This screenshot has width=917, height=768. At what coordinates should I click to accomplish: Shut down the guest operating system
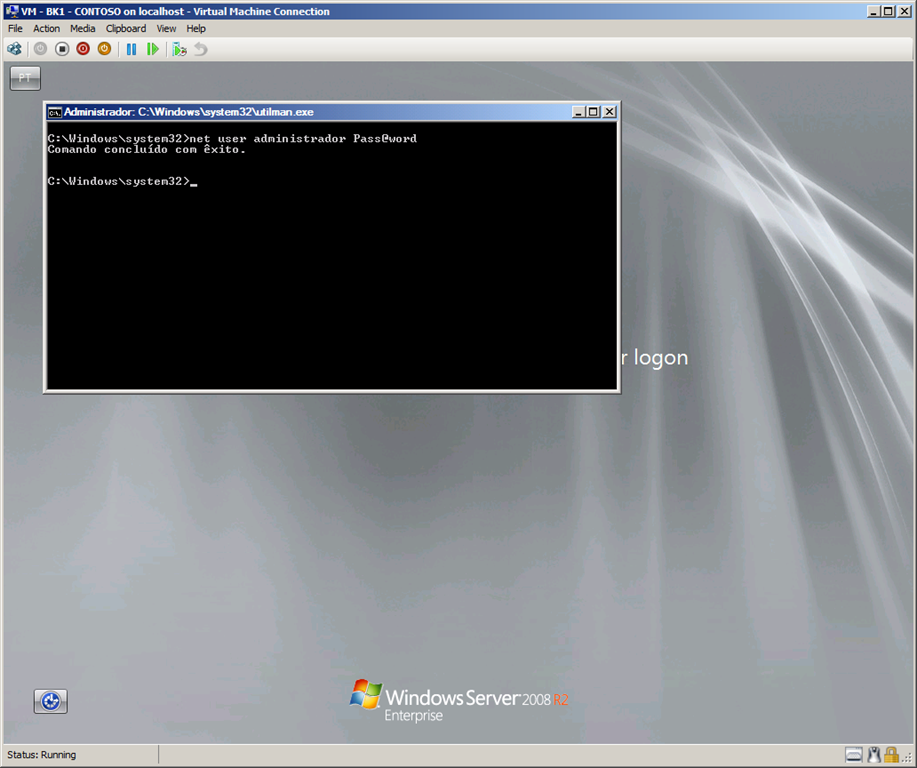point(83,49)
